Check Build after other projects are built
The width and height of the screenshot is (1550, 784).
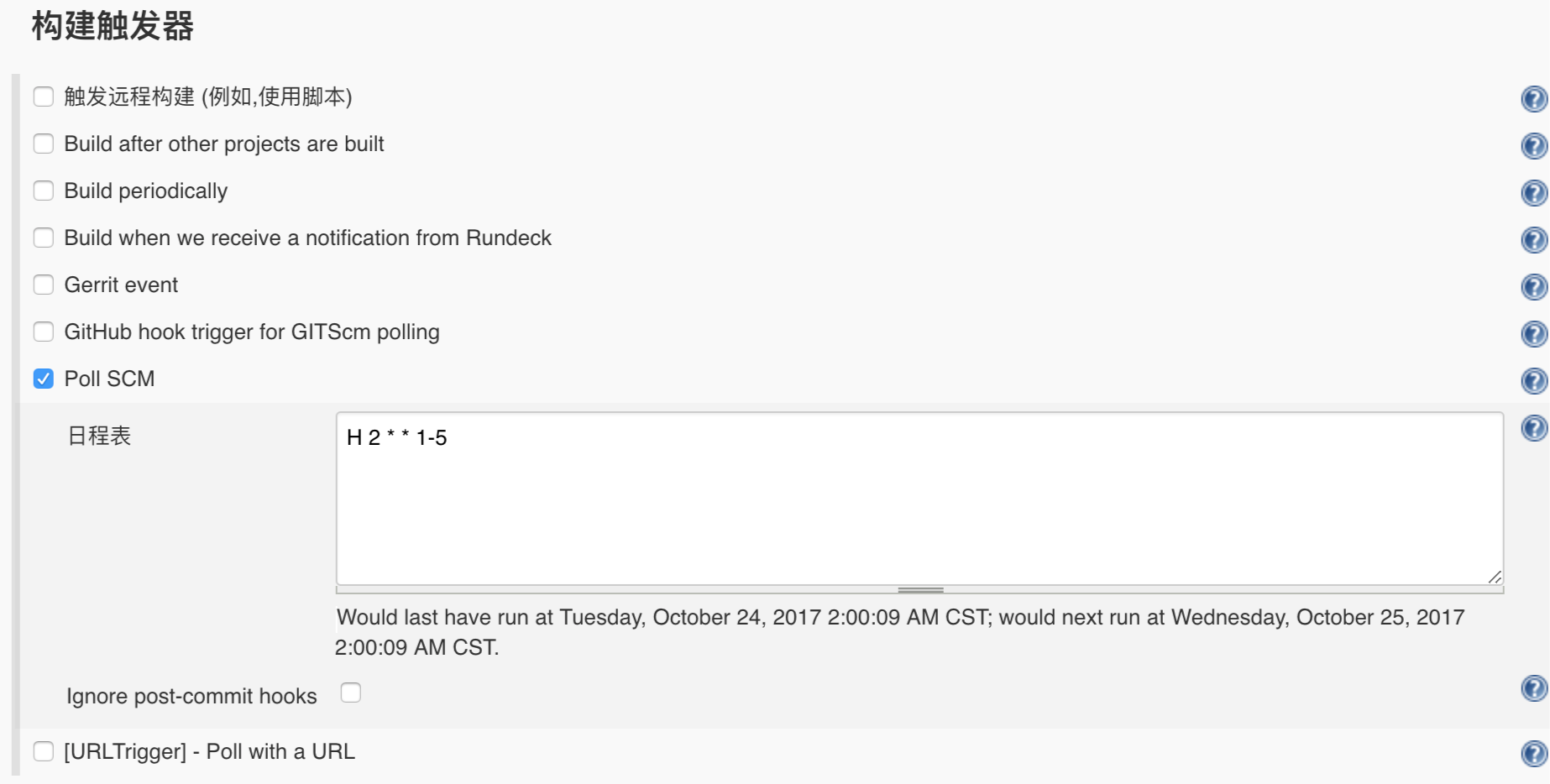(x=43, y=144)
